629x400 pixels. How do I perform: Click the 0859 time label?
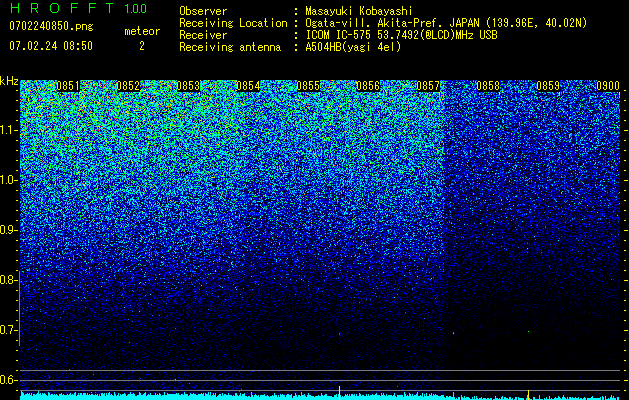(x=548, y=86)
